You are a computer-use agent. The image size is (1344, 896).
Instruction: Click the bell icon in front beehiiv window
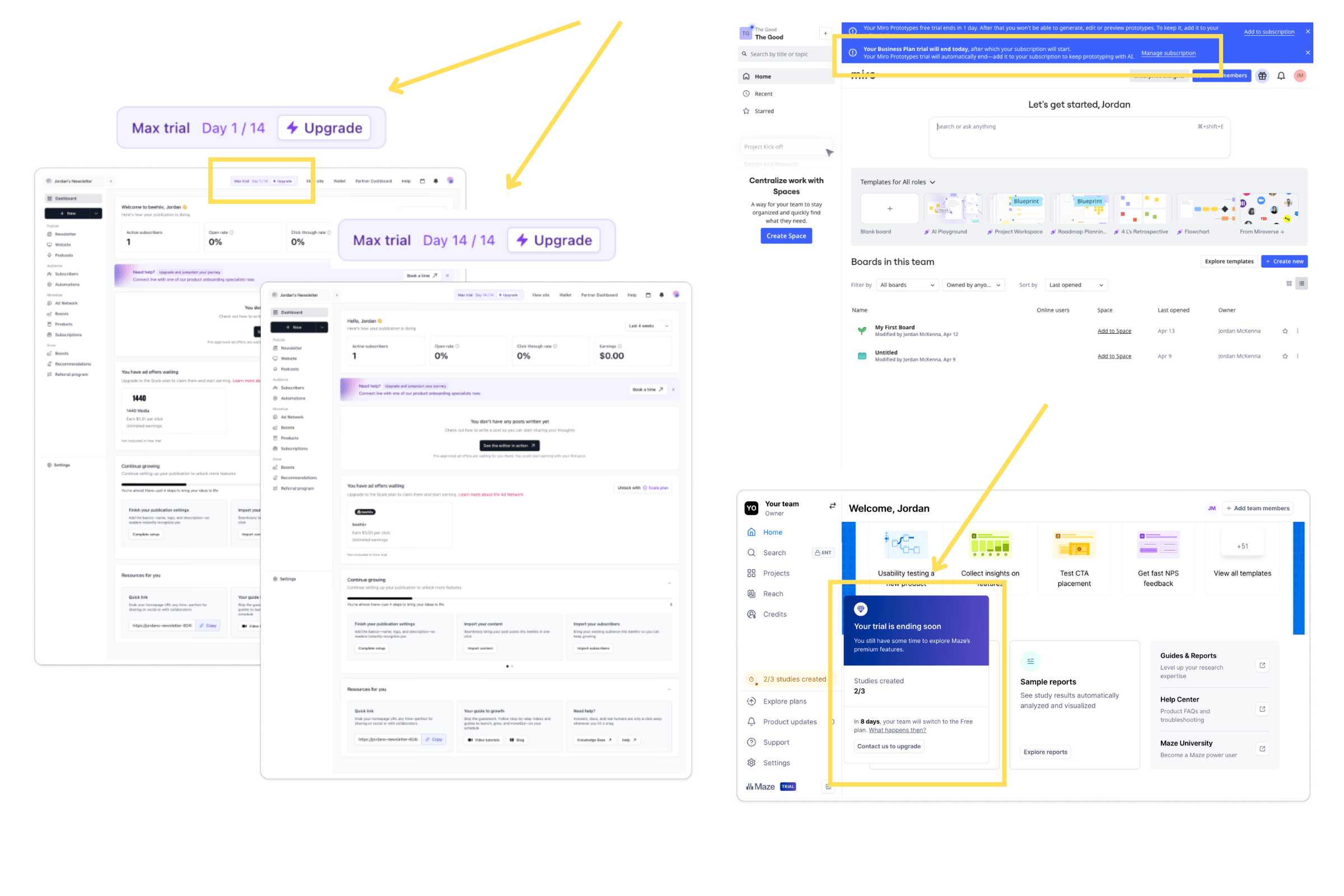click(662, 295)
